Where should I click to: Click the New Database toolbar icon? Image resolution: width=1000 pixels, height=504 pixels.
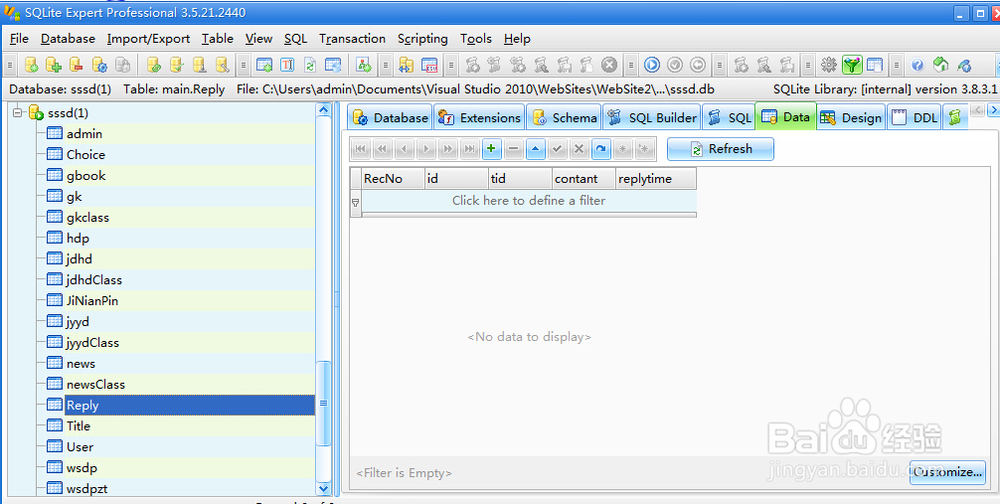(x=31, y=64)
